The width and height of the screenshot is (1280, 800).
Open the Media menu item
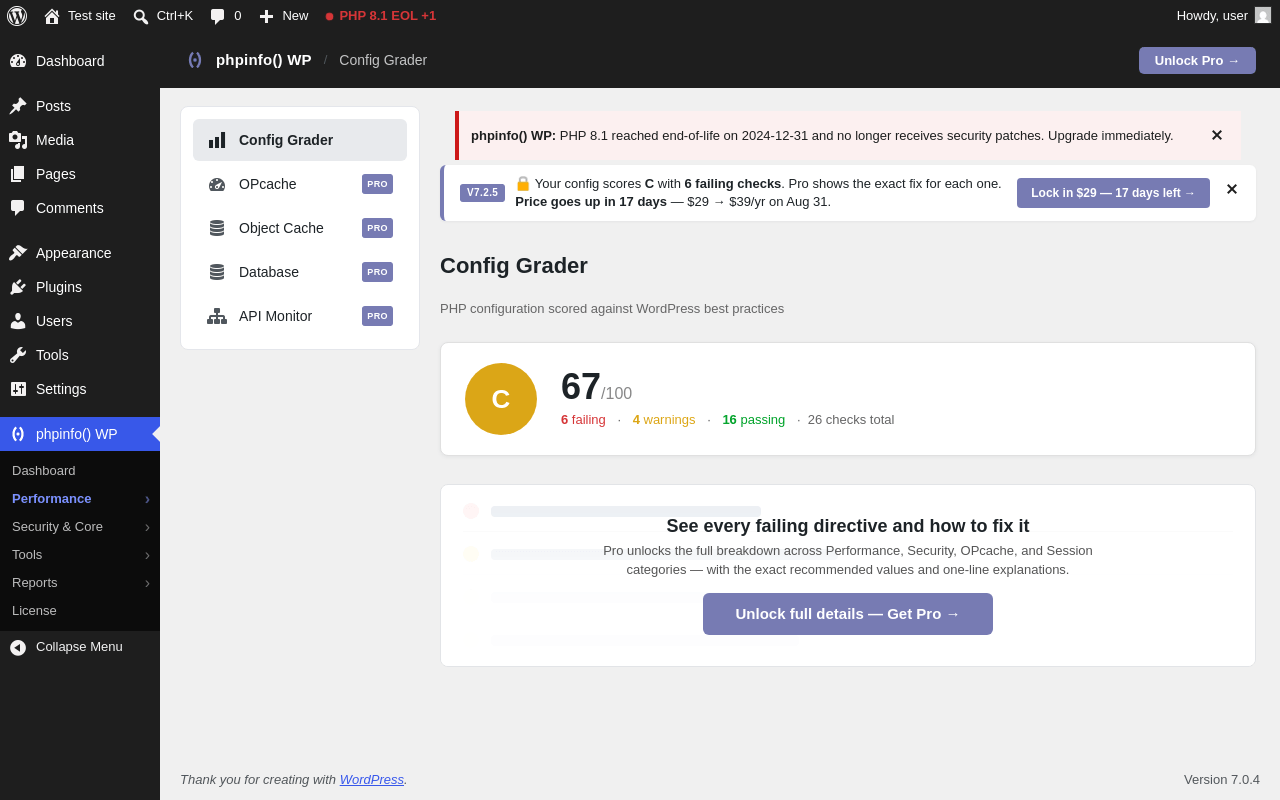point(80,140)
